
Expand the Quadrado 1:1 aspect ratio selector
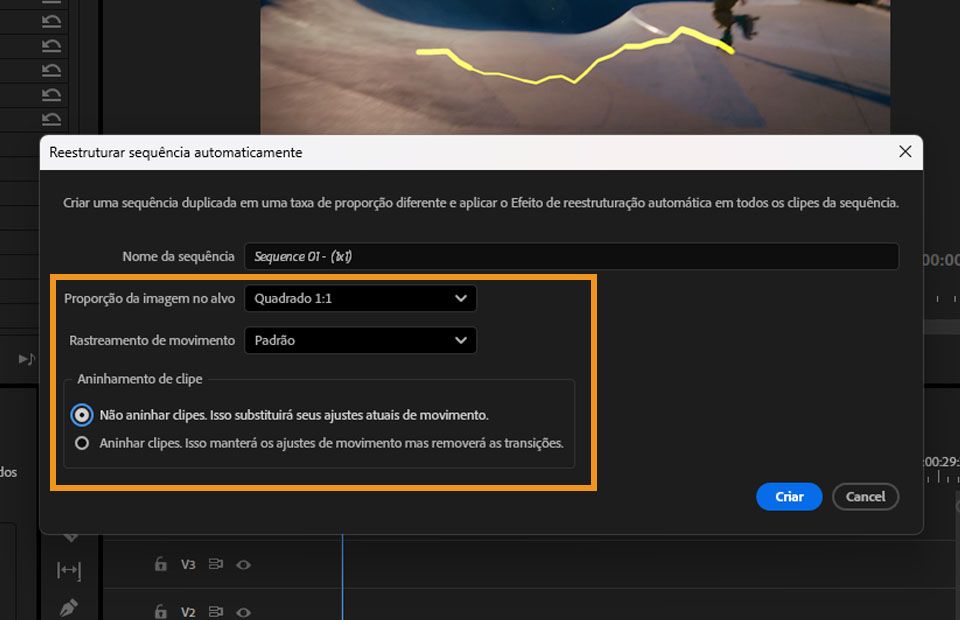pyautogui.click(x=460, y=298)
